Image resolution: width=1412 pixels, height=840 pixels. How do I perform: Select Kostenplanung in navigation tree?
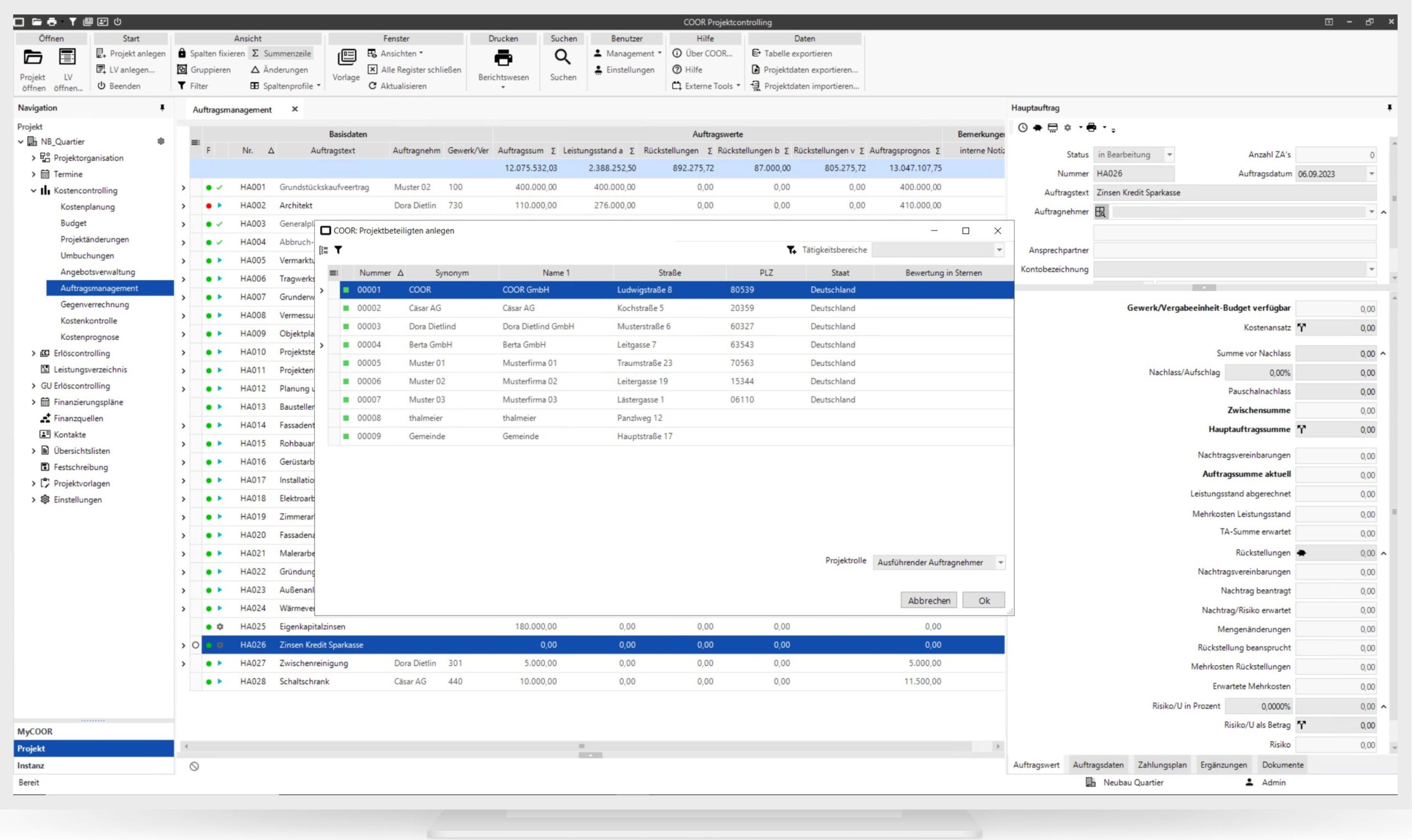point(88,207)
